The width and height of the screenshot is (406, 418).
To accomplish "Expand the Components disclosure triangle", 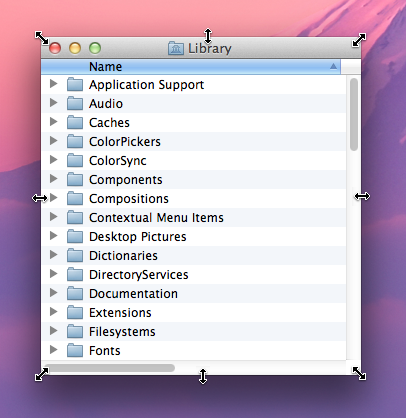I will (x=53, y=179).
